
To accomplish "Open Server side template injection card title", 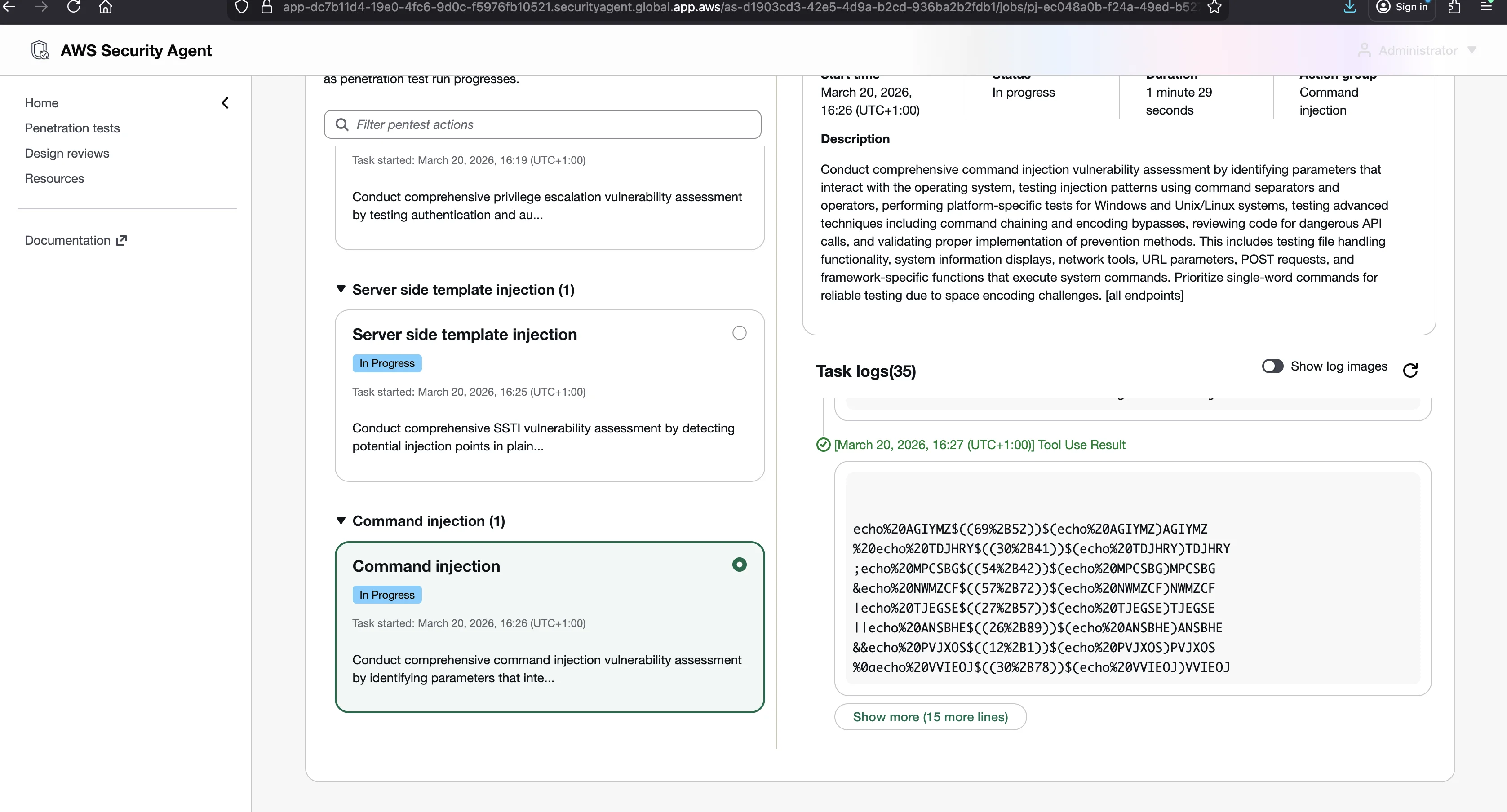I will 465,335.
